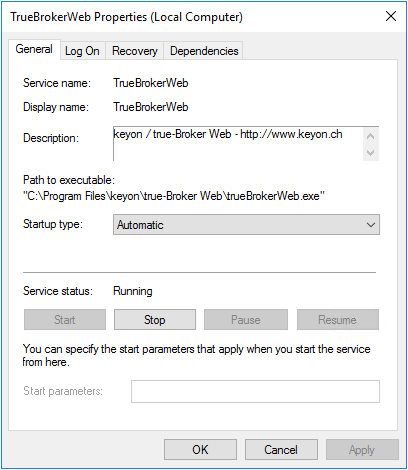The image size is (408, 470).
Task: Dismiss dialog with Cancel button
Action: [281, 450]
